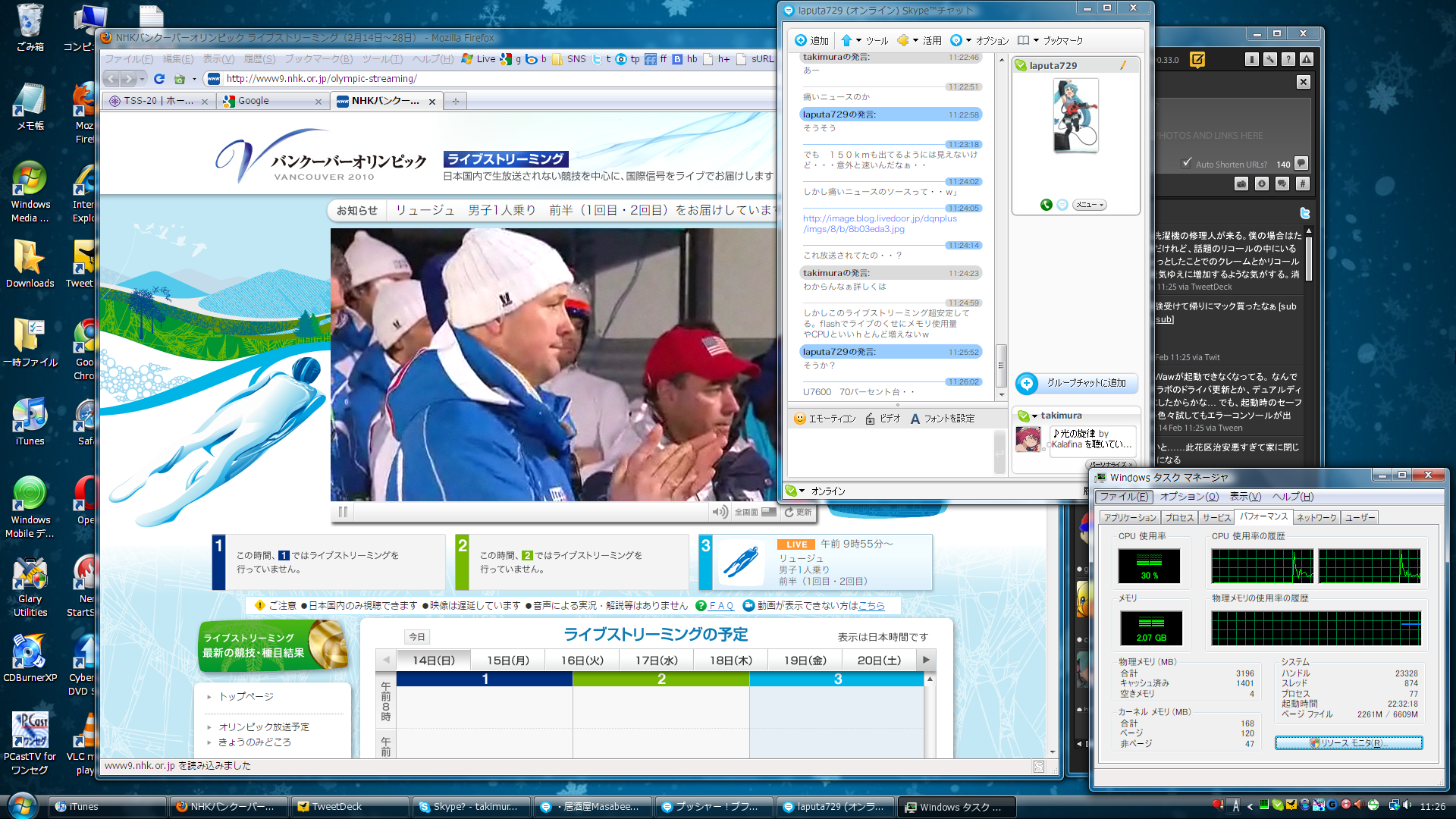Open livedoor image link in chat

coord(880,224)
